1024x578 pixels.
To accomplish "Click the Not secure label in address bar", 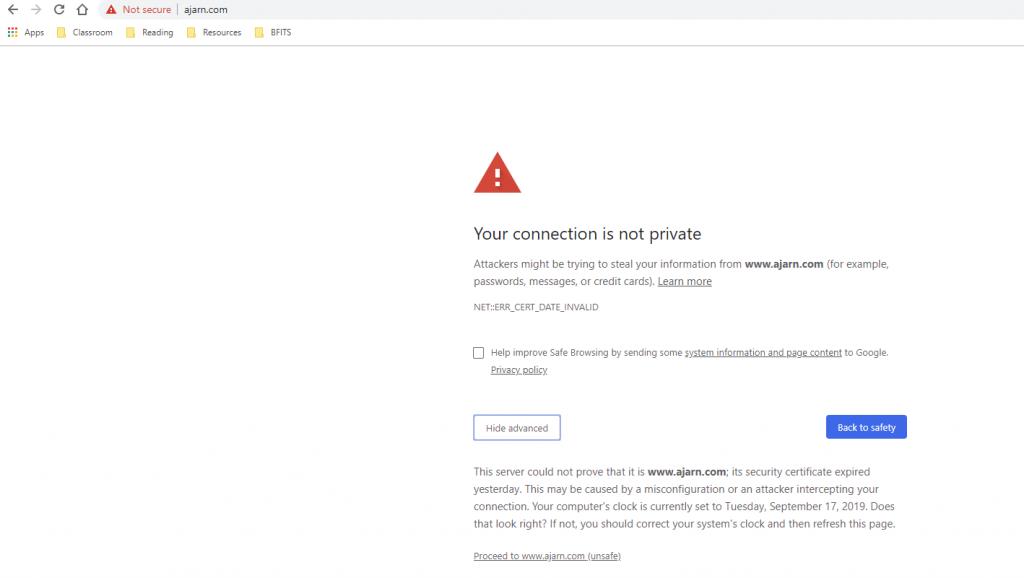I will pos(146,10).
